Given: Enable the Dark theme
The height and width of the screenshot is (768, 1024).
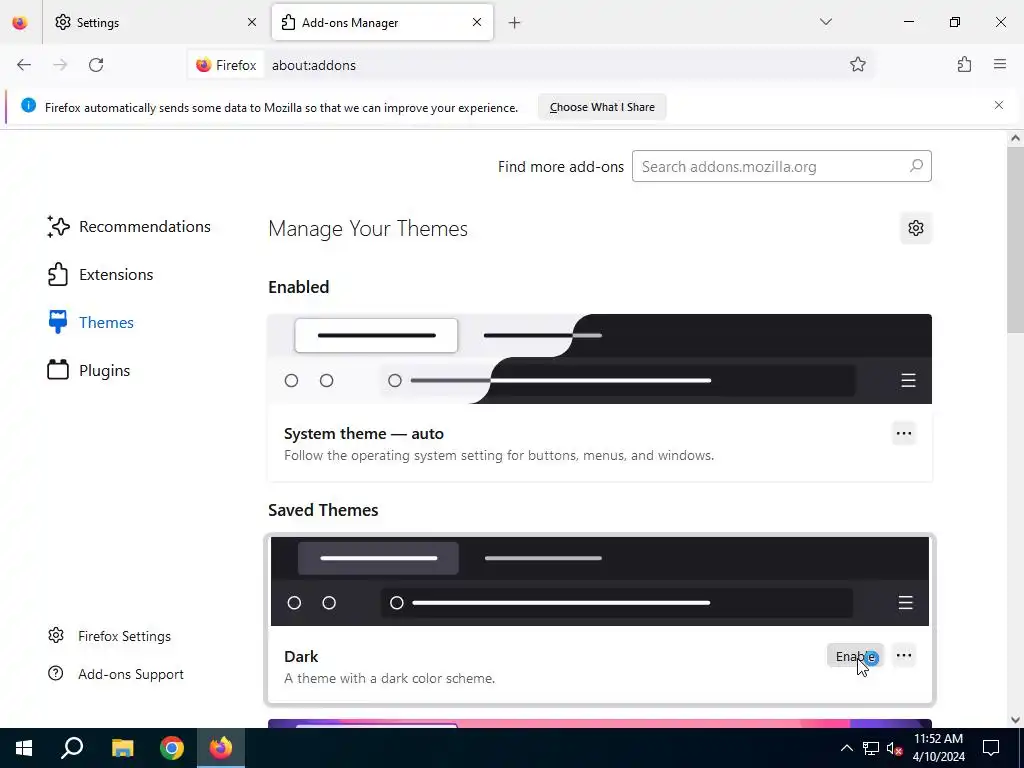Looking at the screenshot, I should (856, 656).
